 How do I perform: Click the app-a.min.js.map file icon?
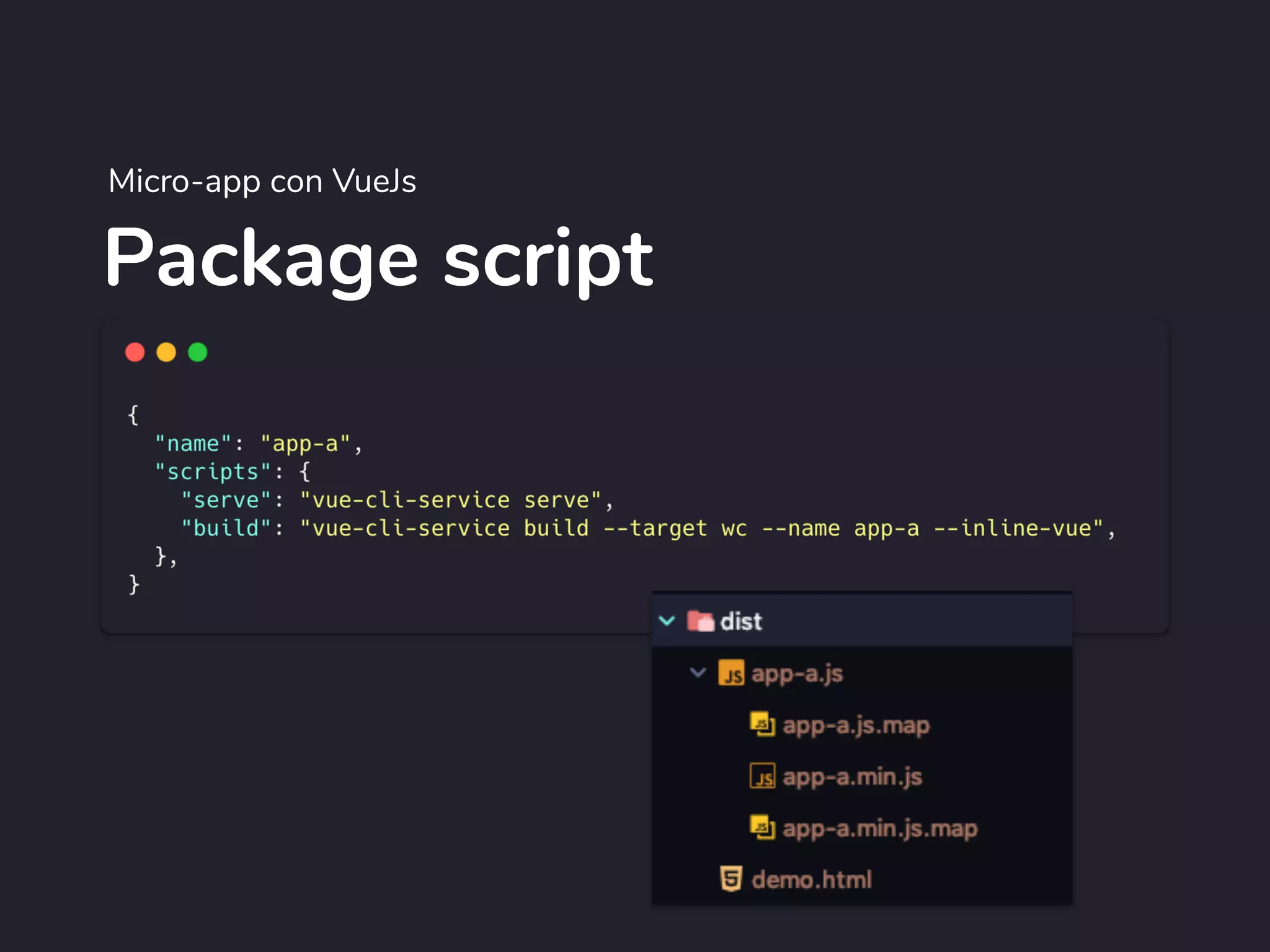(x=762, y=827)
